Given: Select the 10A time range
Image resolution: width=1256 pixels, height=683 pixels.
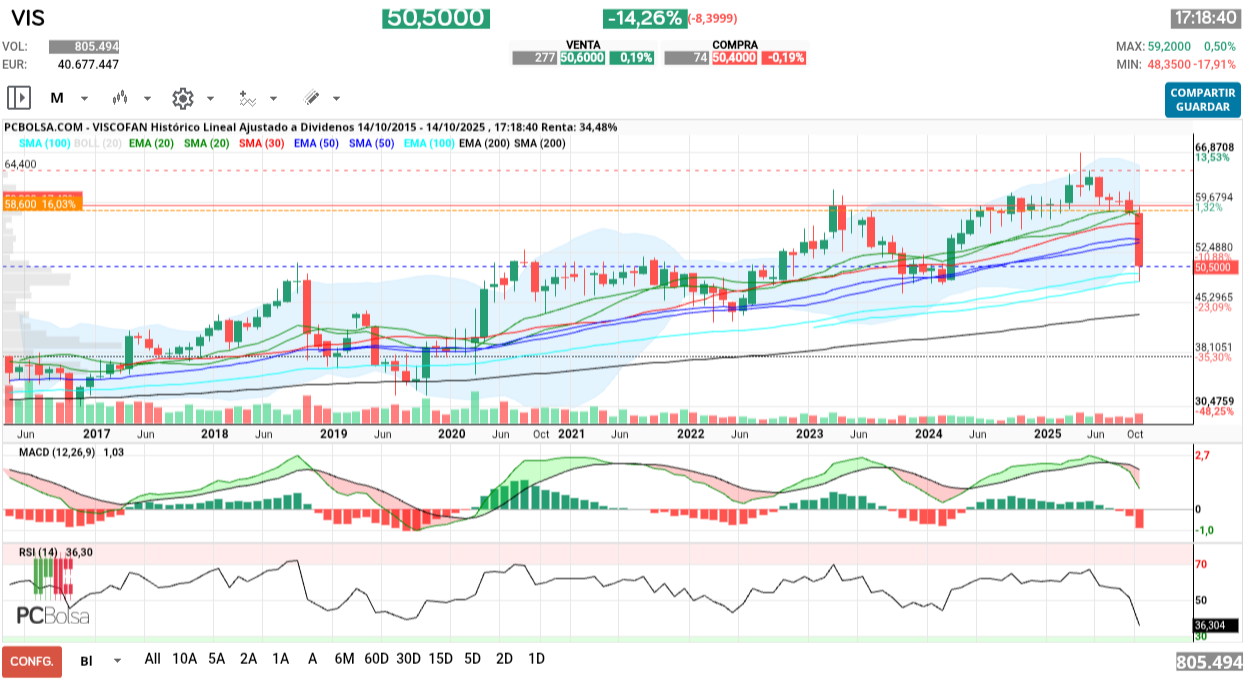Looking at the screenshot, I should pos(184,659).
